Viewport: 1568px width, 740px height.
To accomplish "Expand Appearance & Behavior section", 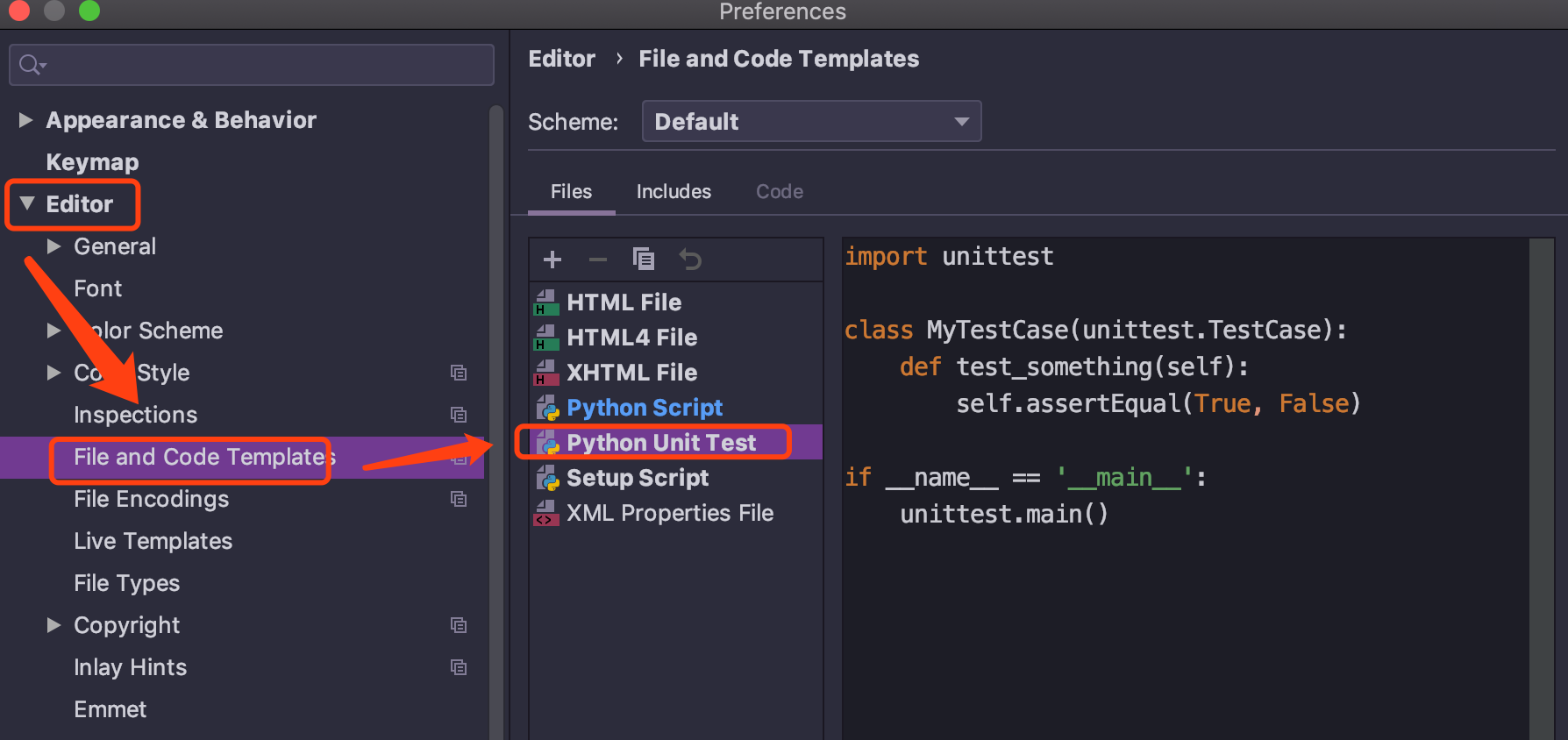I will pyautogui.click(x=26, y=120).
